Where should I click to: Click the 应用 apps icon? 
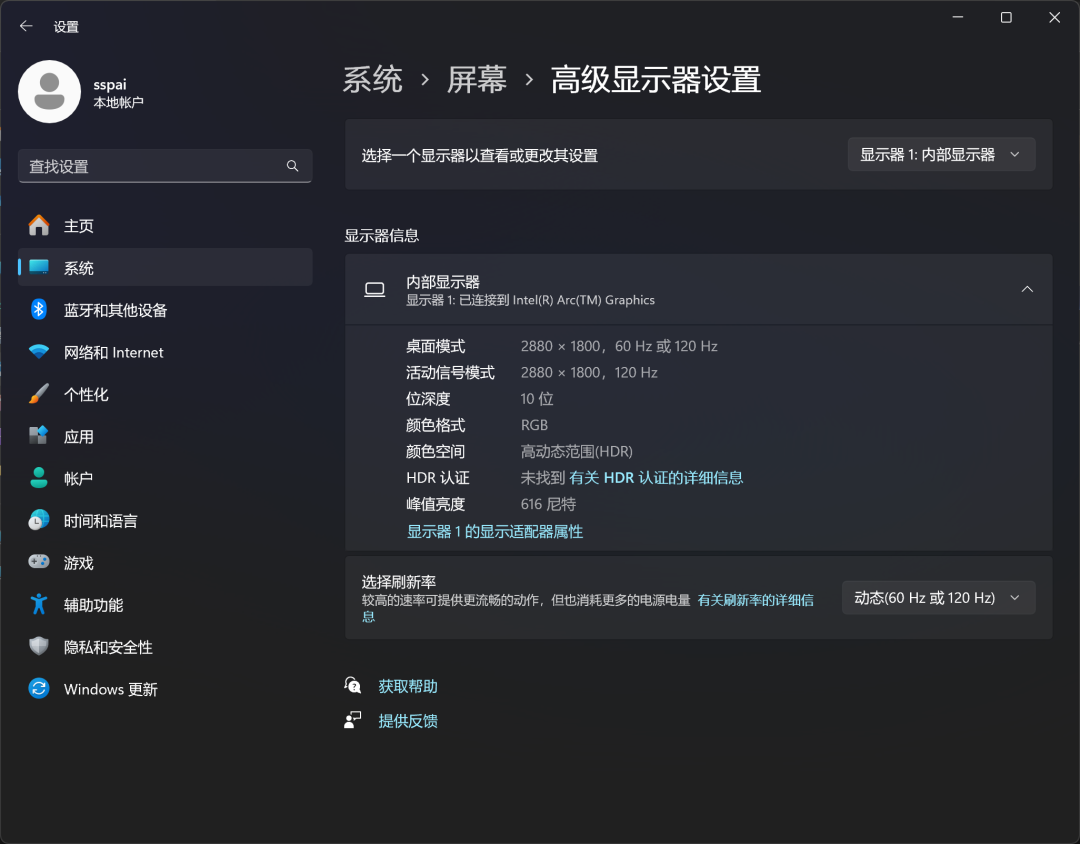[39, 436]
